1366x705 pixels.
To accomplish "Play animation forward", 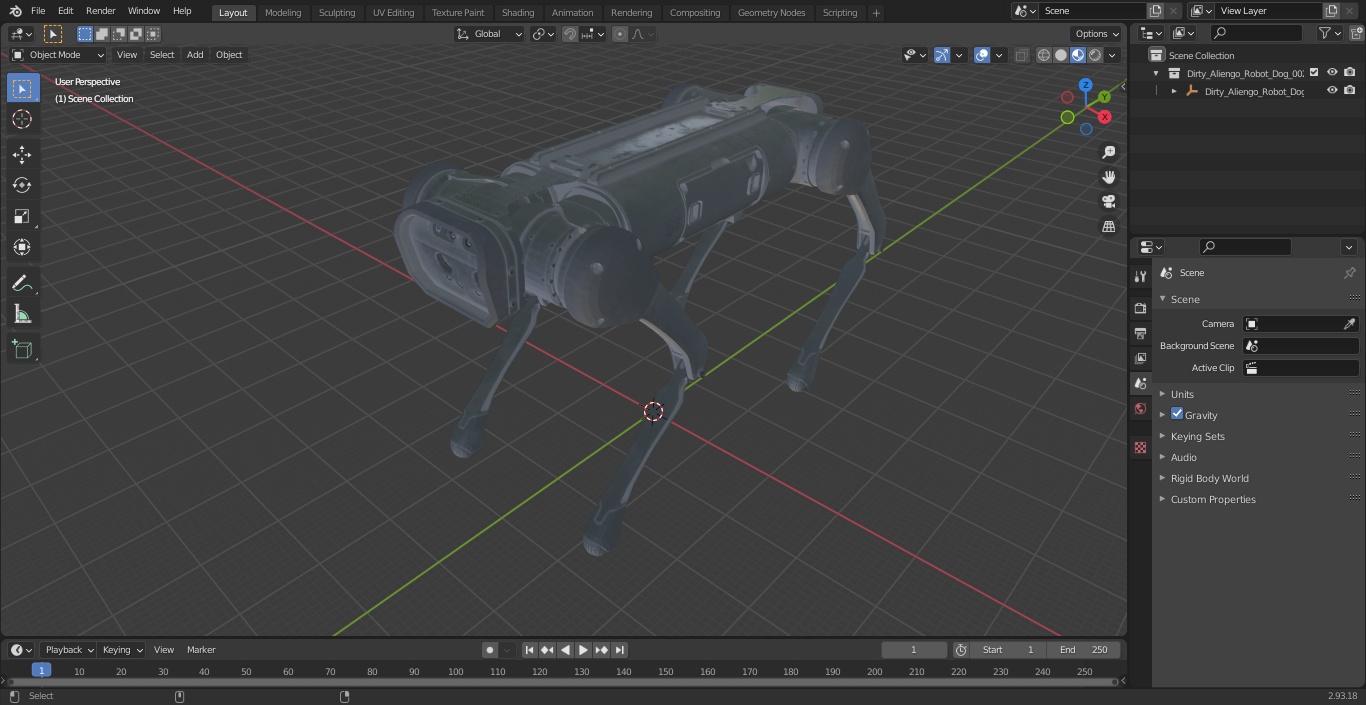I will (x=583, y=650).
